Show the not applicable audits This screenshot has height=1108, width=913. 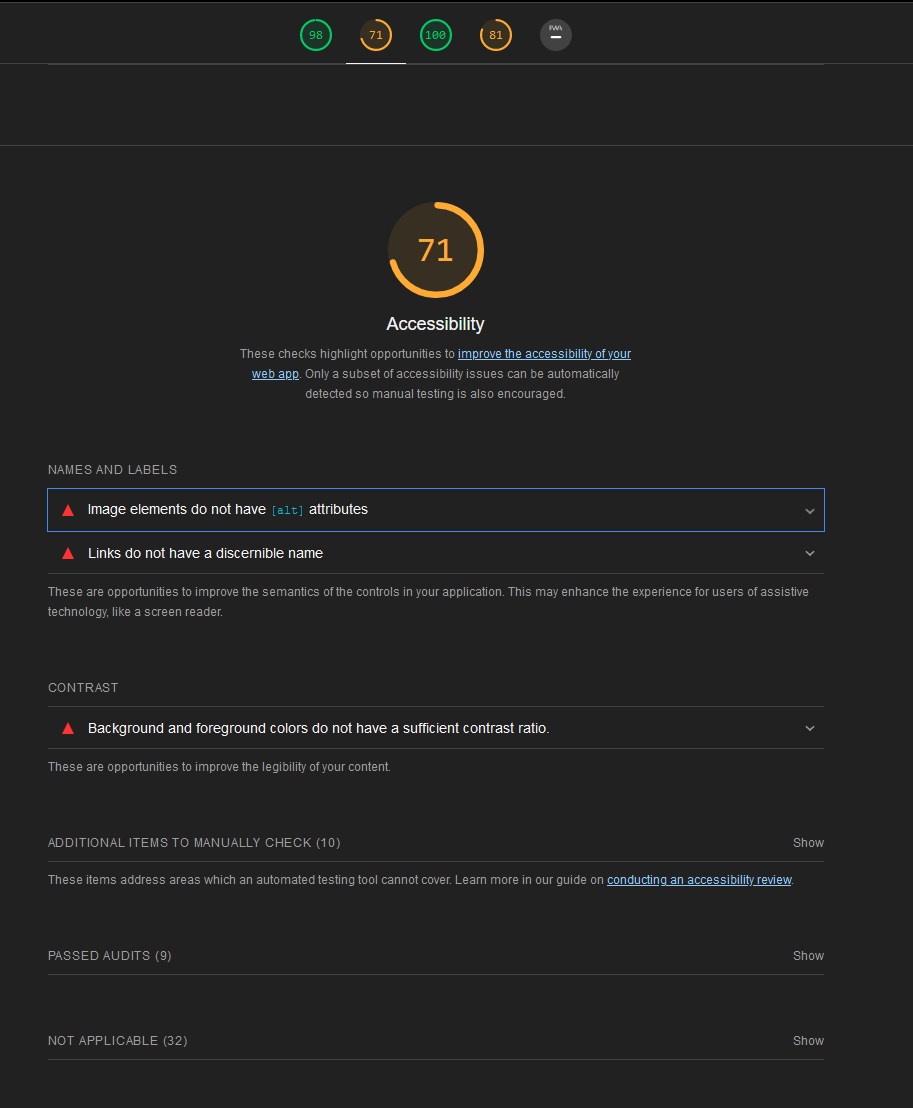(x=808, y=1041)
